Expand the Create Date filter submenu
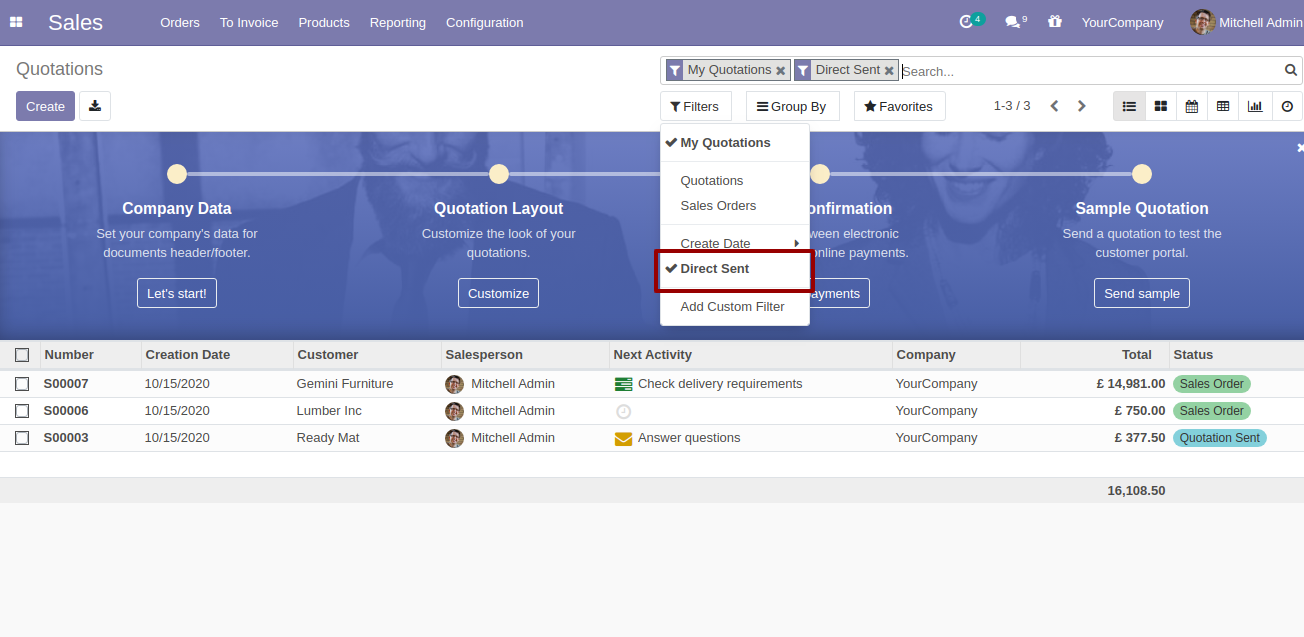 click(x=735, y=244)
